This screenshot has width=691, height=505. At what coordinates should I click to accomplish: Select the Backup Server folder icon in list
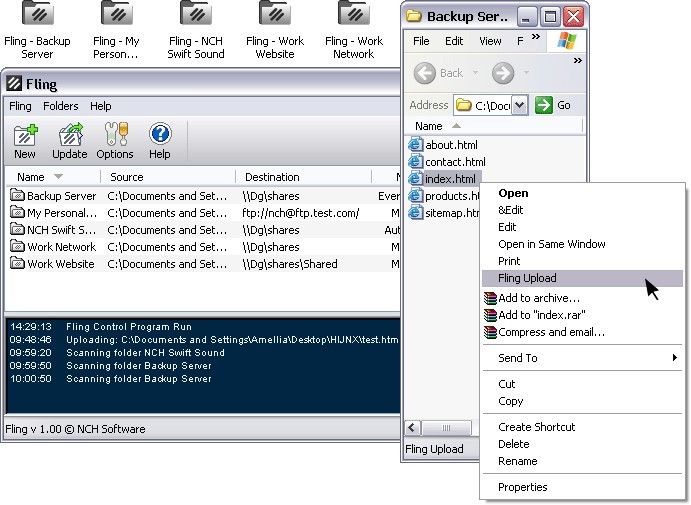tap(17, 195)
